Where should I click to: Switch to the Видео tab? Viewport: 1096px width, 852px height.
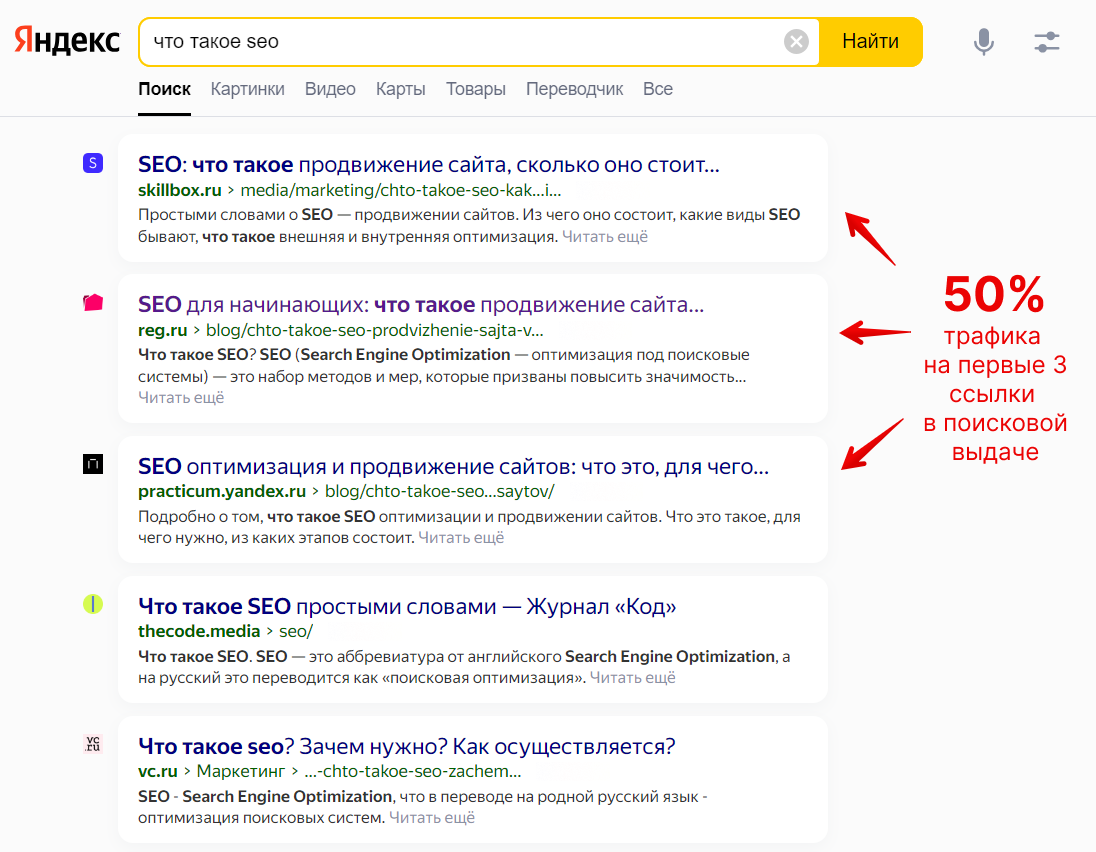[330, 89]
